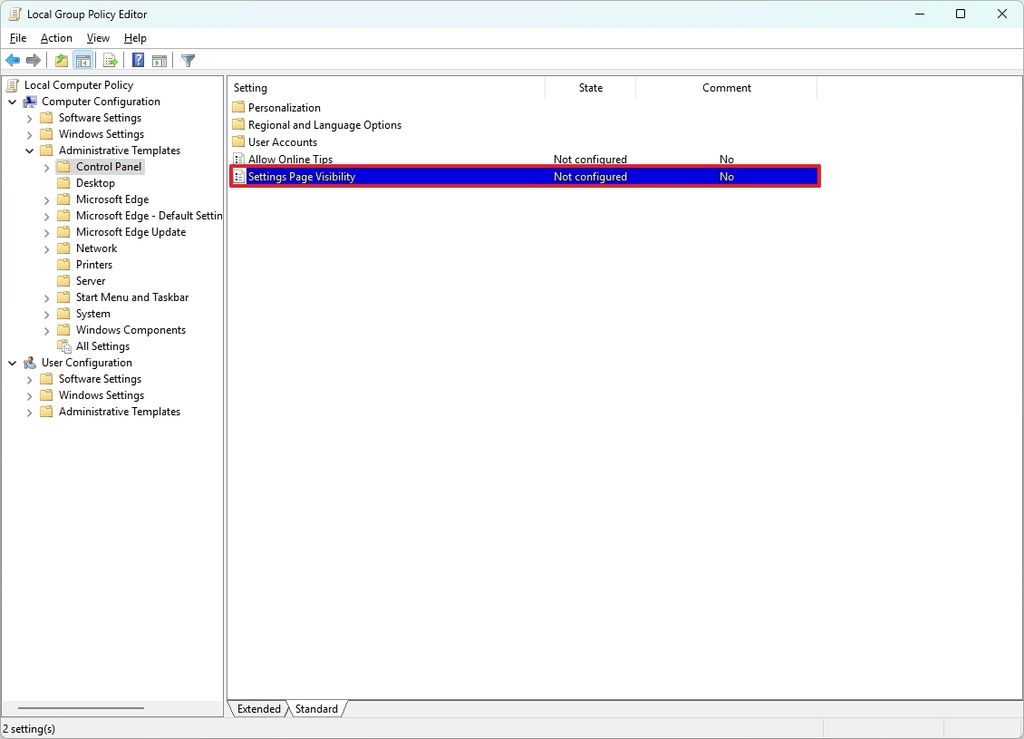Image resolution: width=1024 pixels, height=739 pixels.
Task: Click the Back navigation arrow icon
Action: point(13,60)
